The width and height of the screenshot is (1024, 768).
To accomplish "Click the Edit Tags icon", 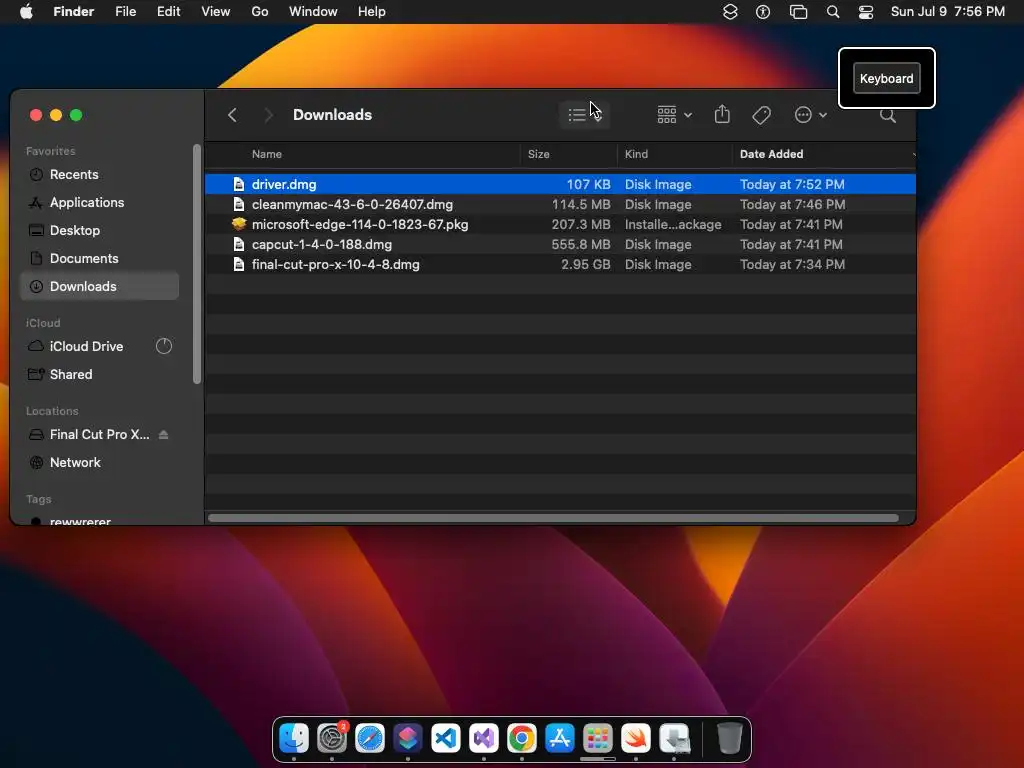I will coord(761,115).
